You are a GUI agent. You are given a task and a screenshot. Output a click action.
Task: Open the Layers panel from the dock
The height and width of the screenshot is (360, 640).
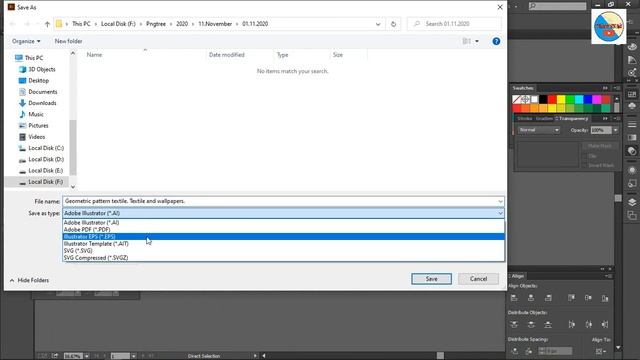tap(632, 202)
